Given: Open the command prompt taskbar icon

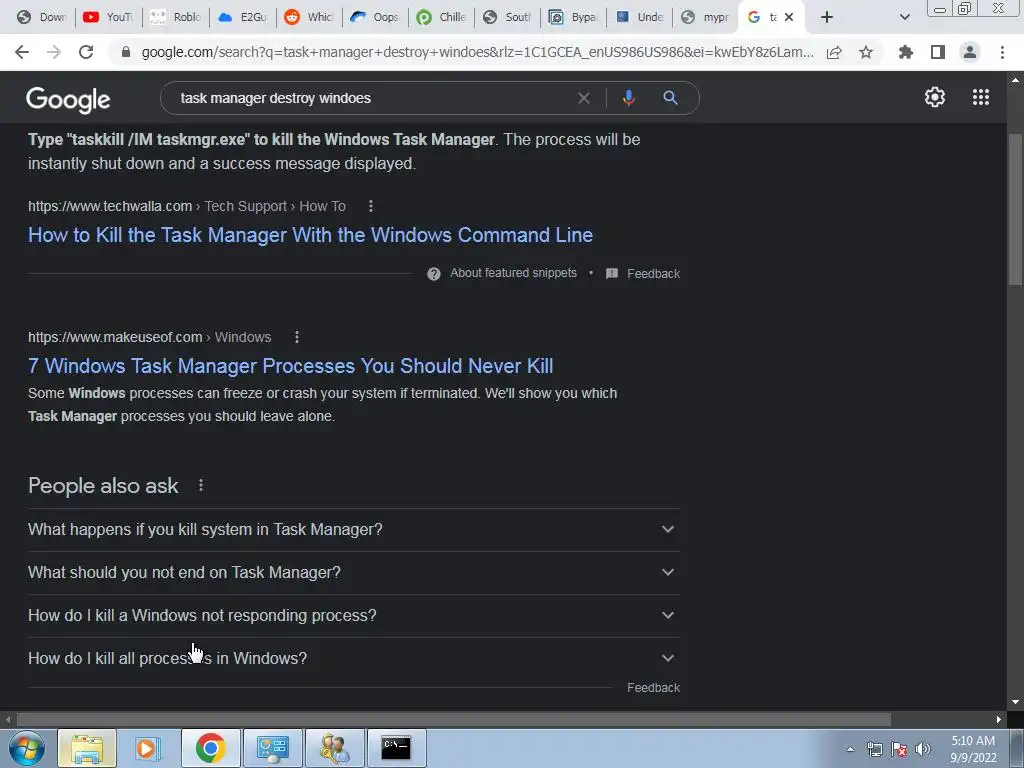Looking at the screenshot, I should pos(396,748).
